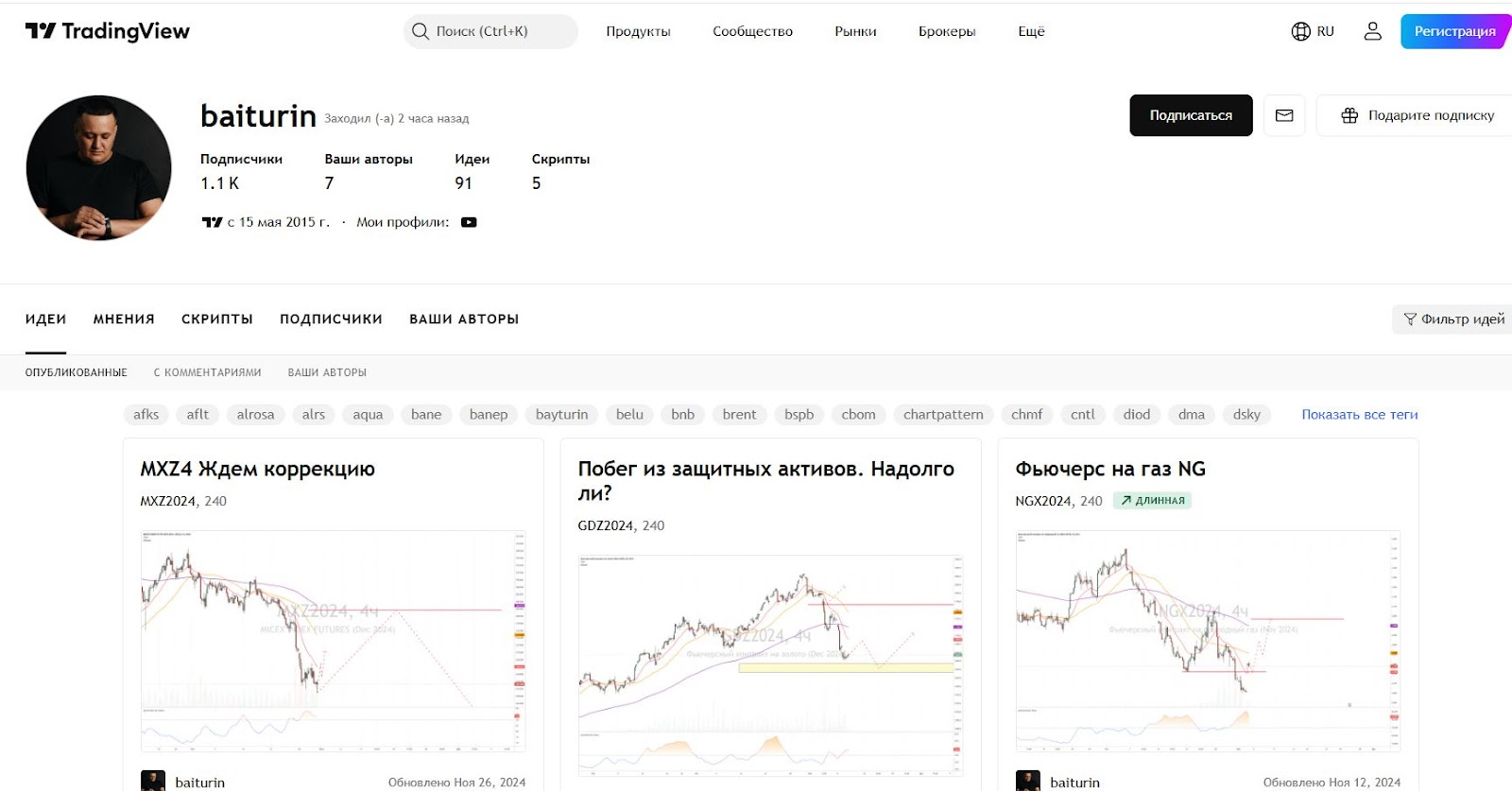This screenshot has height=791, width=1512.
Task: Click the large baiturin profile photo
Action: tap(99, 168)
